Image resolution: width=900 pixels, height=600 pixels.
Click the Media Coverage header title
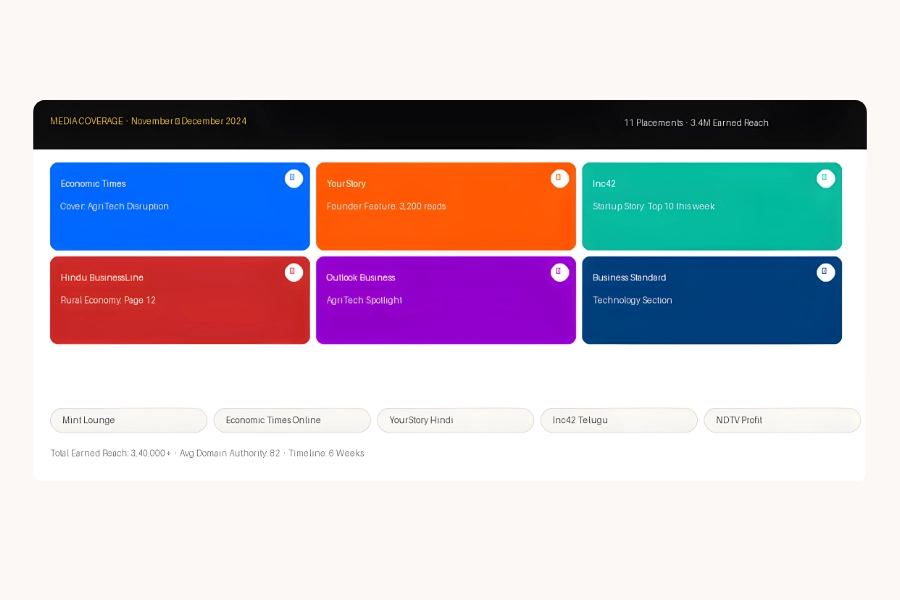pyautogui.click(x=148, y=121)
